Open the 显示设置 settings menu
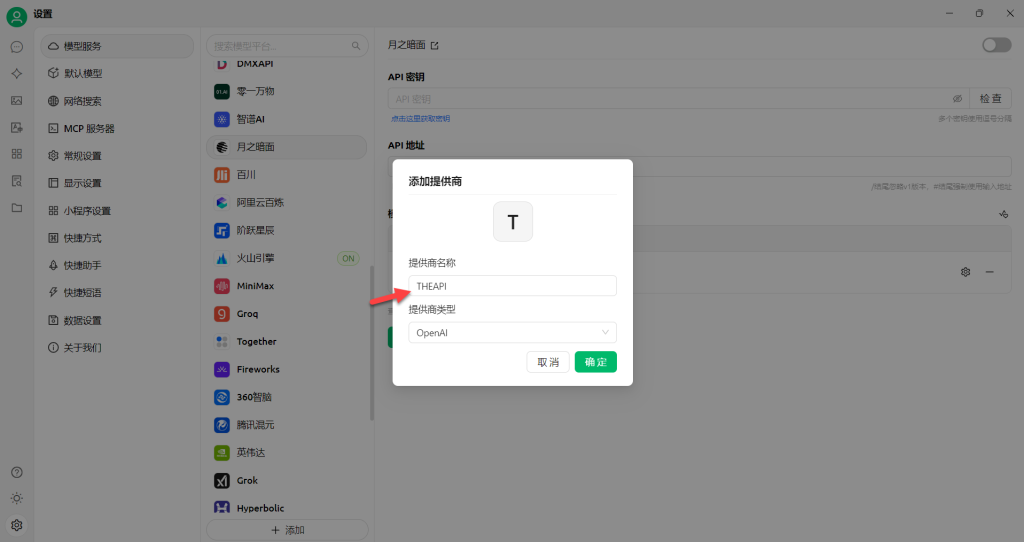Image resolution: width=1024 pixels, height=542 pixels. pyautogui.click(x=117, y=183)
